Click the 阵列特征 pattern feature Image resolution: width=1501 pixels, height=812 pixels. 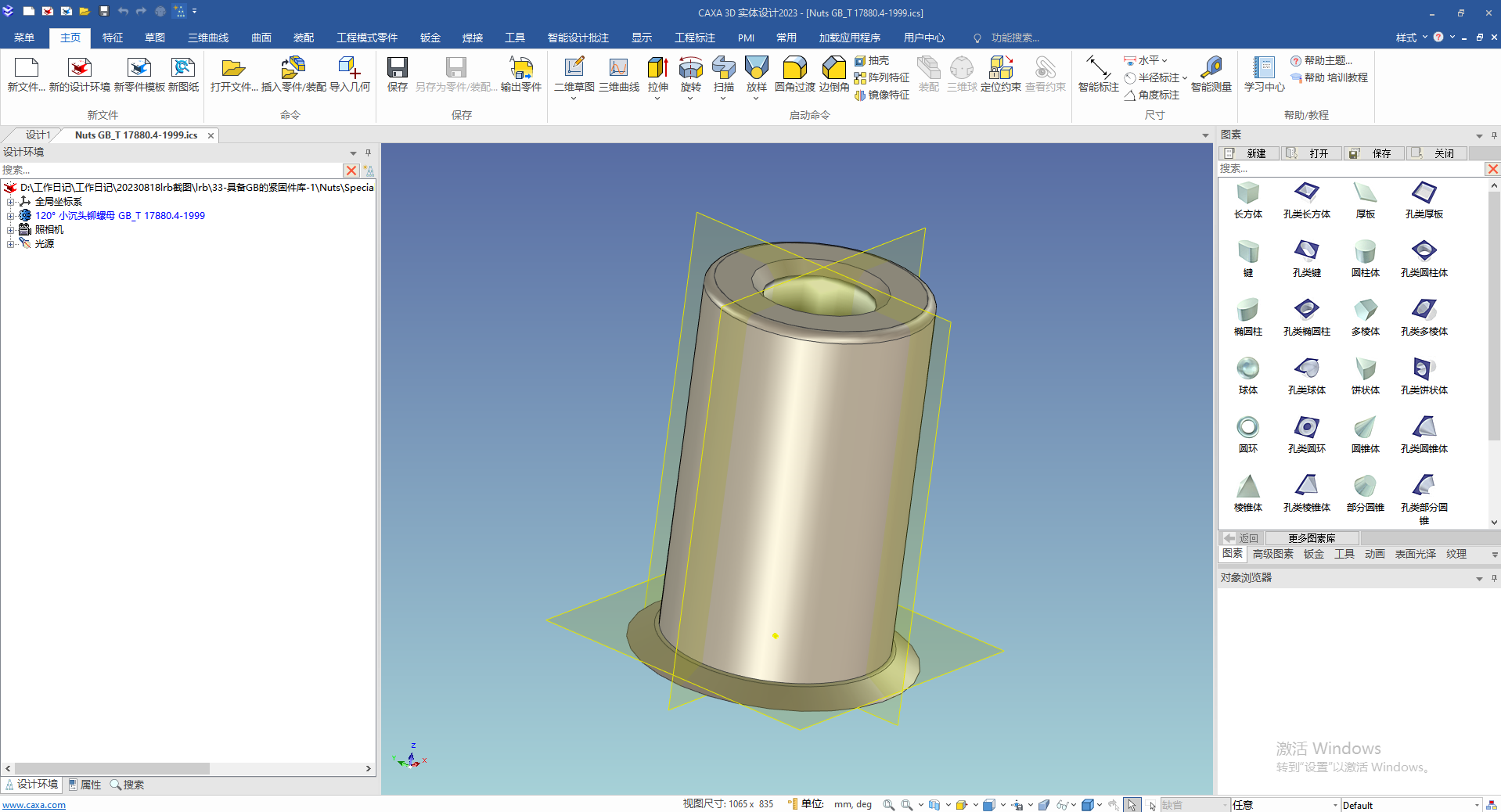pyautogui.click(x=882, y=77)
